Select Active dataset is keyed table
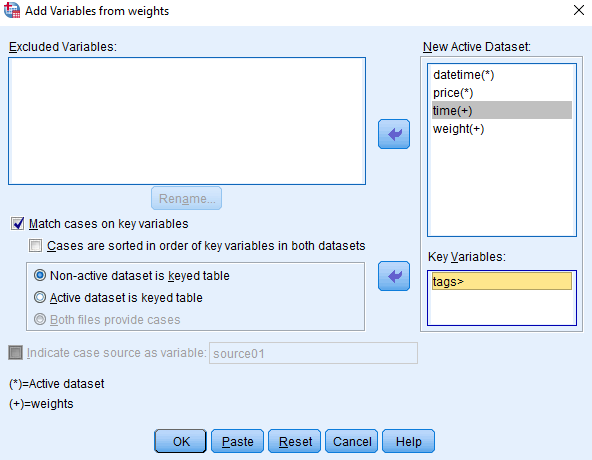The image size is (592, 460). pyautogui.click(x=40, y=297)
